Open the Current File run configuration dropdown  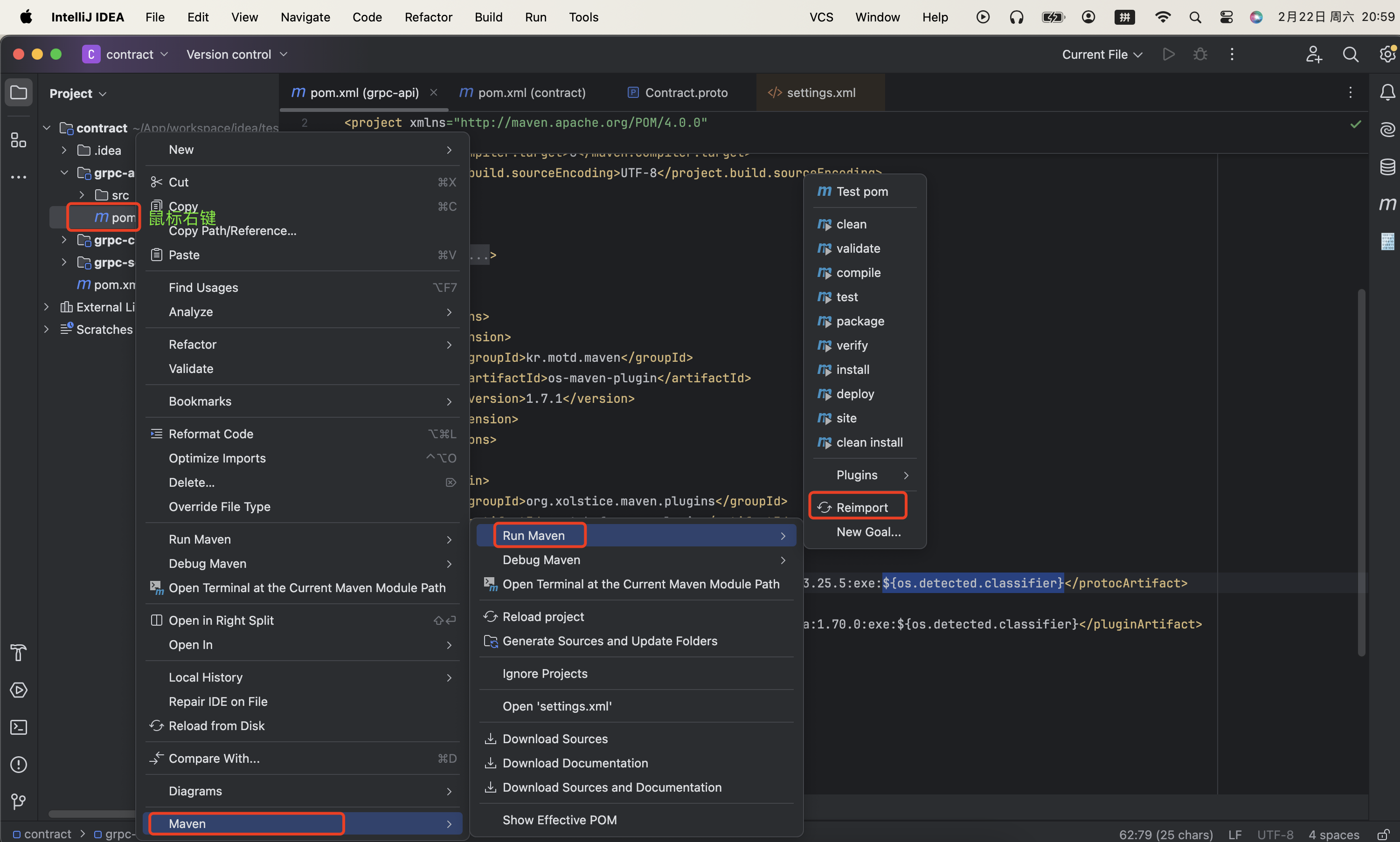click(1102, 55)
